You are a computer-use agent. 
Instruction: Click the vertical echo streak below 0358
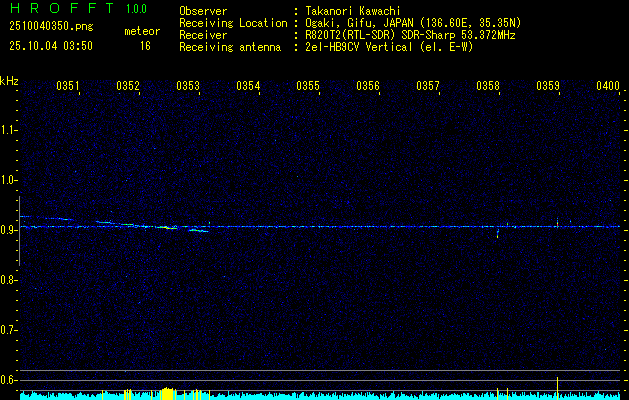click(498, 233)
